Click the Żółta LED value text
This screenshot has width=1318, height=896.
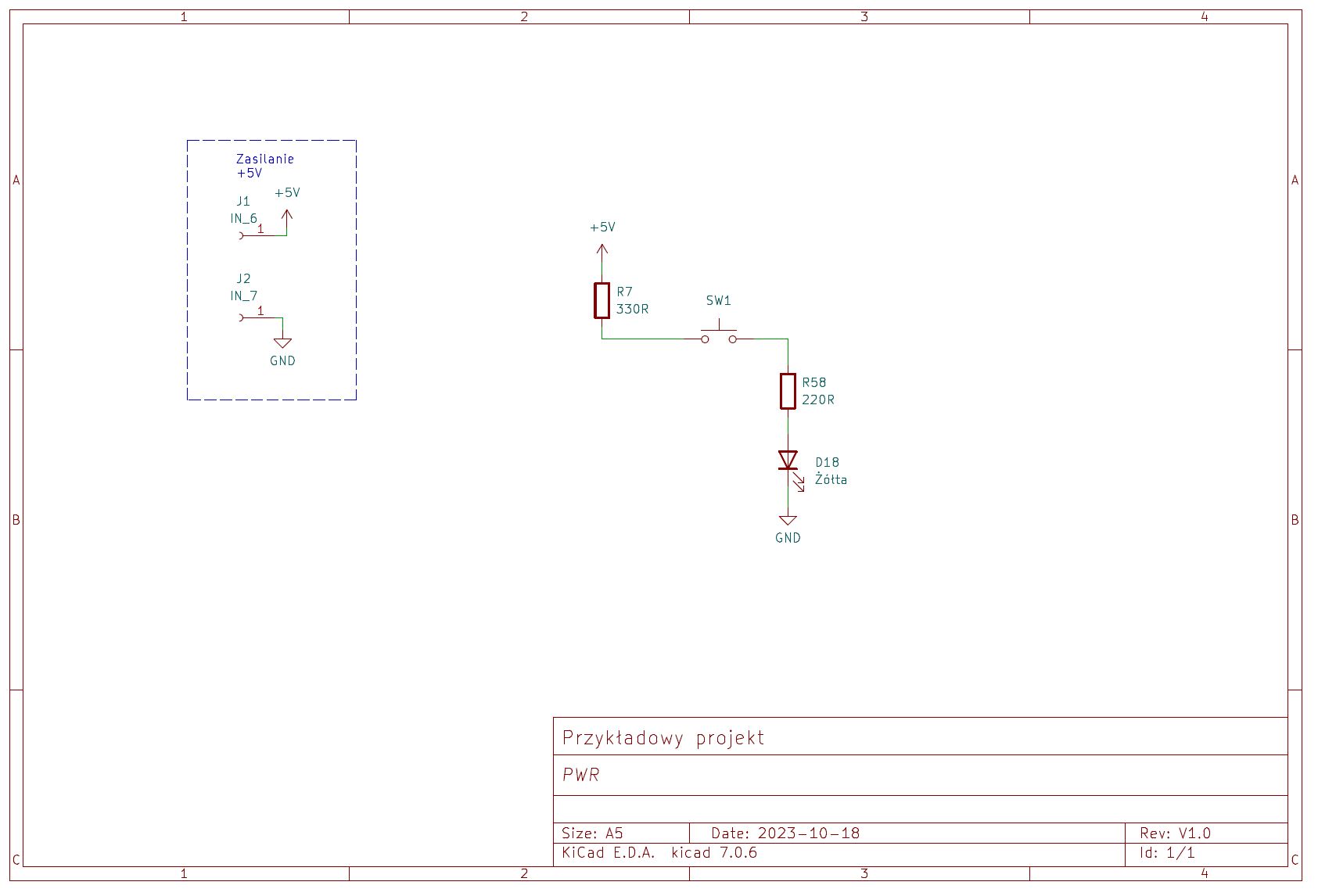(831, 480)
